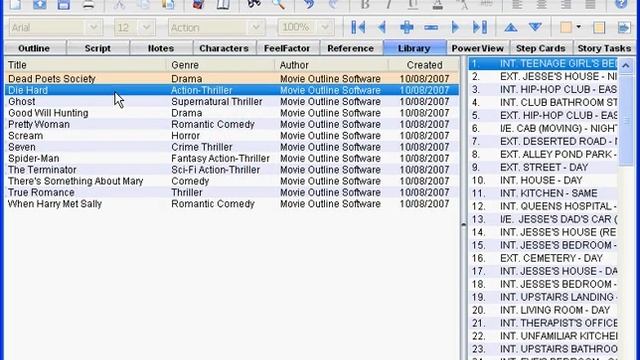Toggle Underline formatting
This screenshot has height=360, width=640.
[x=413, y=4]
